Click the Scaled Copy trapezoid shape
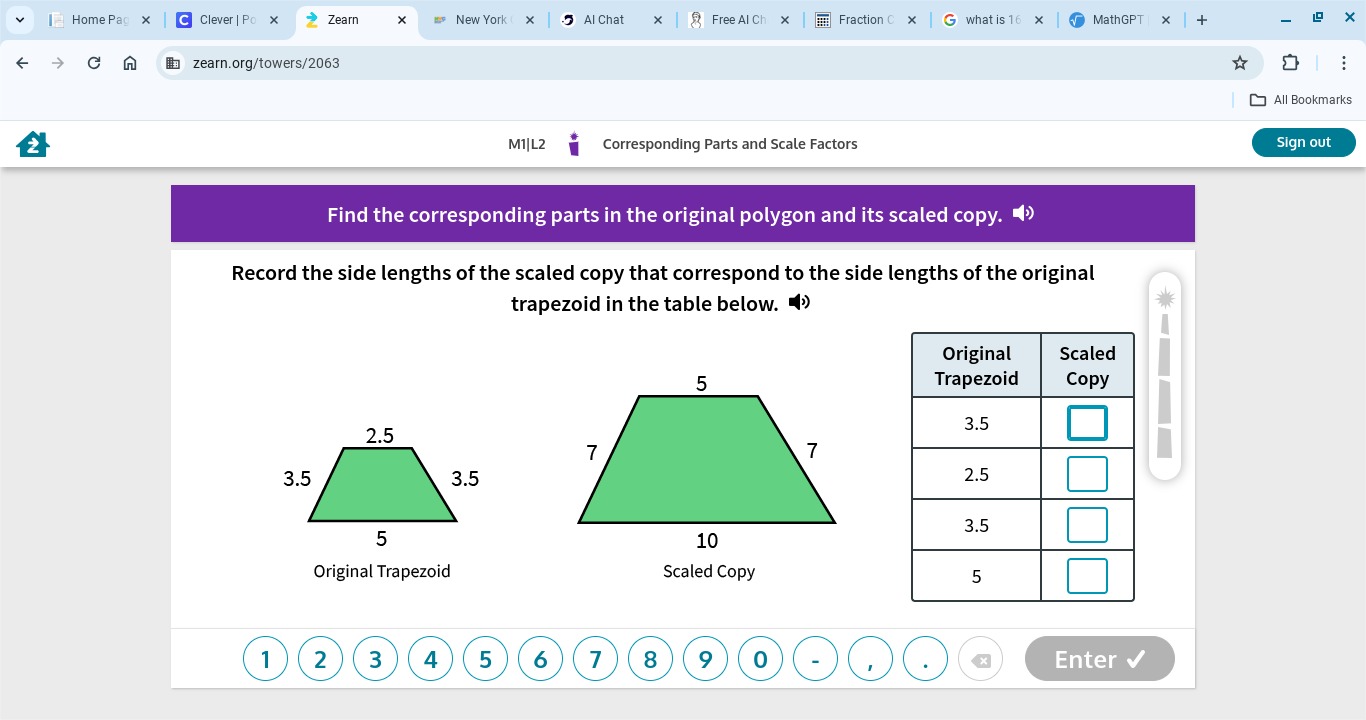 707,460
